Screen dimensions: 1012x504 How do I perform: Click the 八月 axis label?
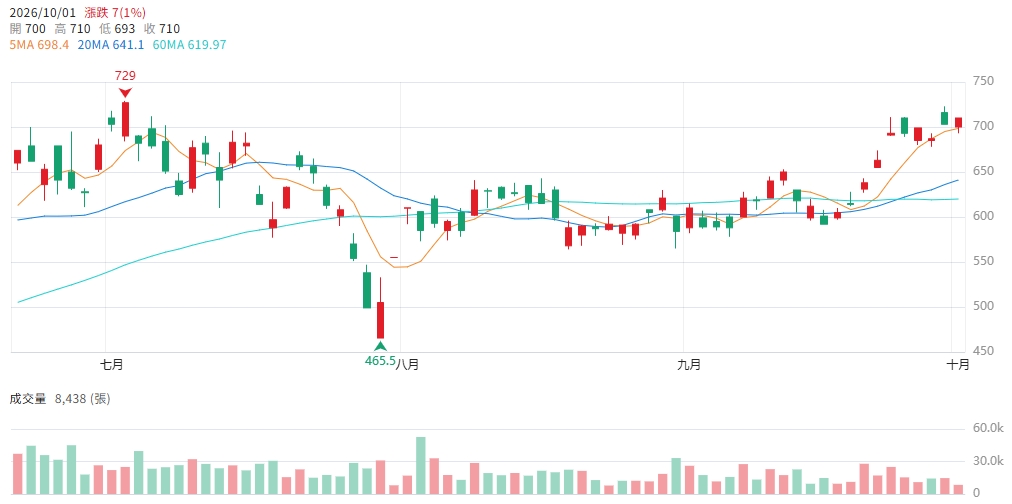click(406, 364)
